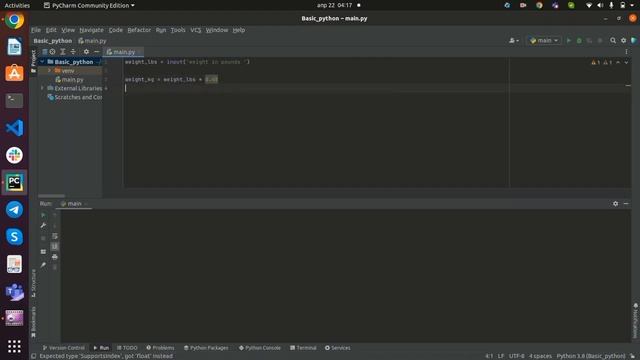Print the Run console output
This screenshot has width=640, height=360.
pos(55,257)
